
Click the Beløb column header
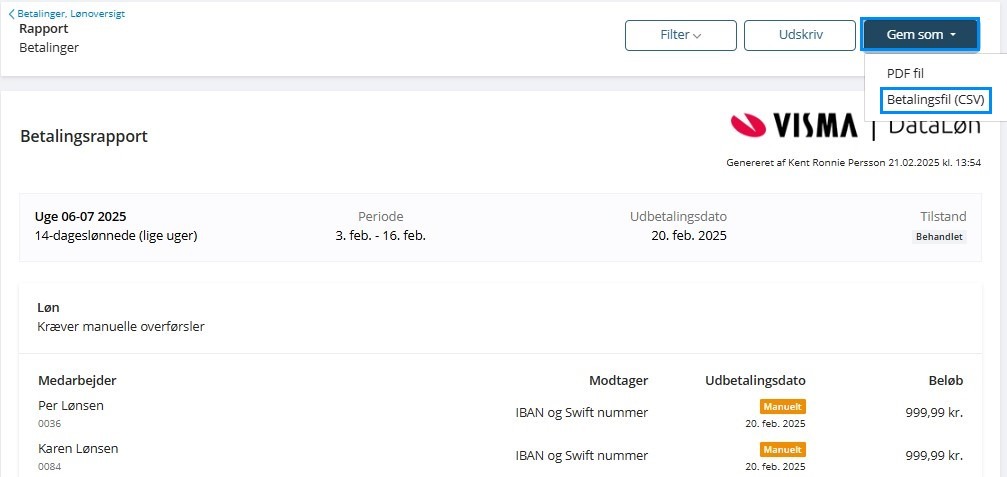pos(945,380)
